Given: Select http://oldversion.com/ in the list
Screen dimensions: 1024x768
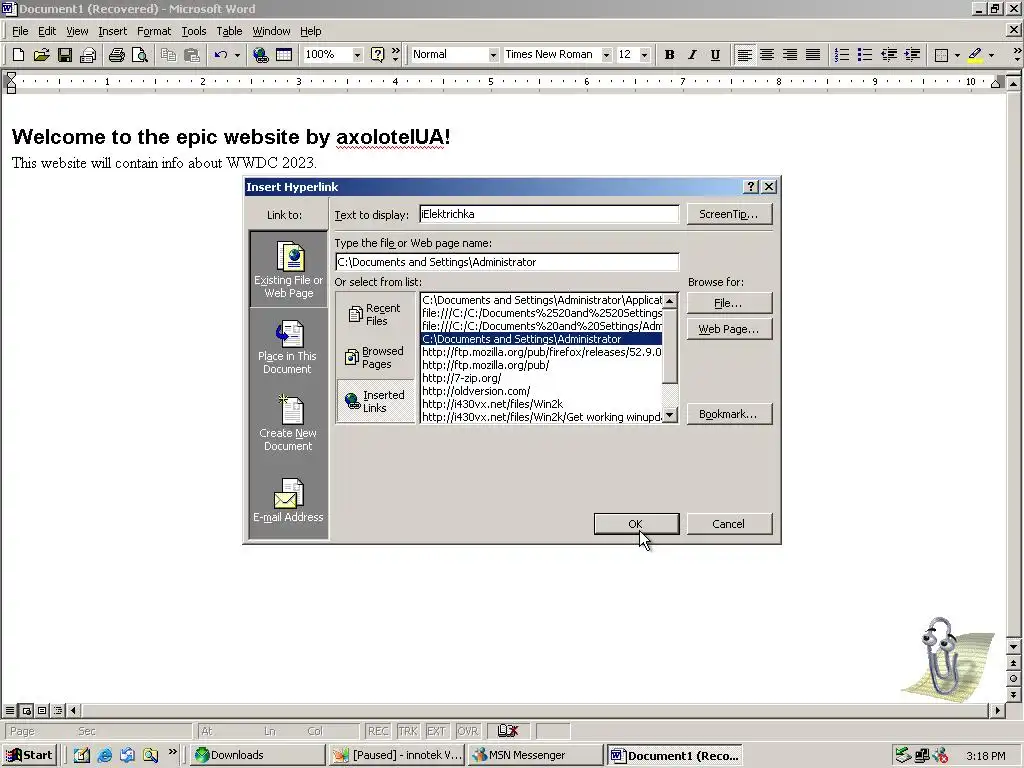Looking at the screenshot, I should (541, 391).
